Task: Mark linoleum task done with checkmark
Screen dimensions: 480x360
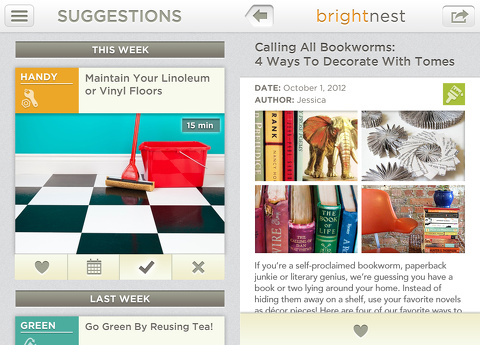Action: click(146, 267)
